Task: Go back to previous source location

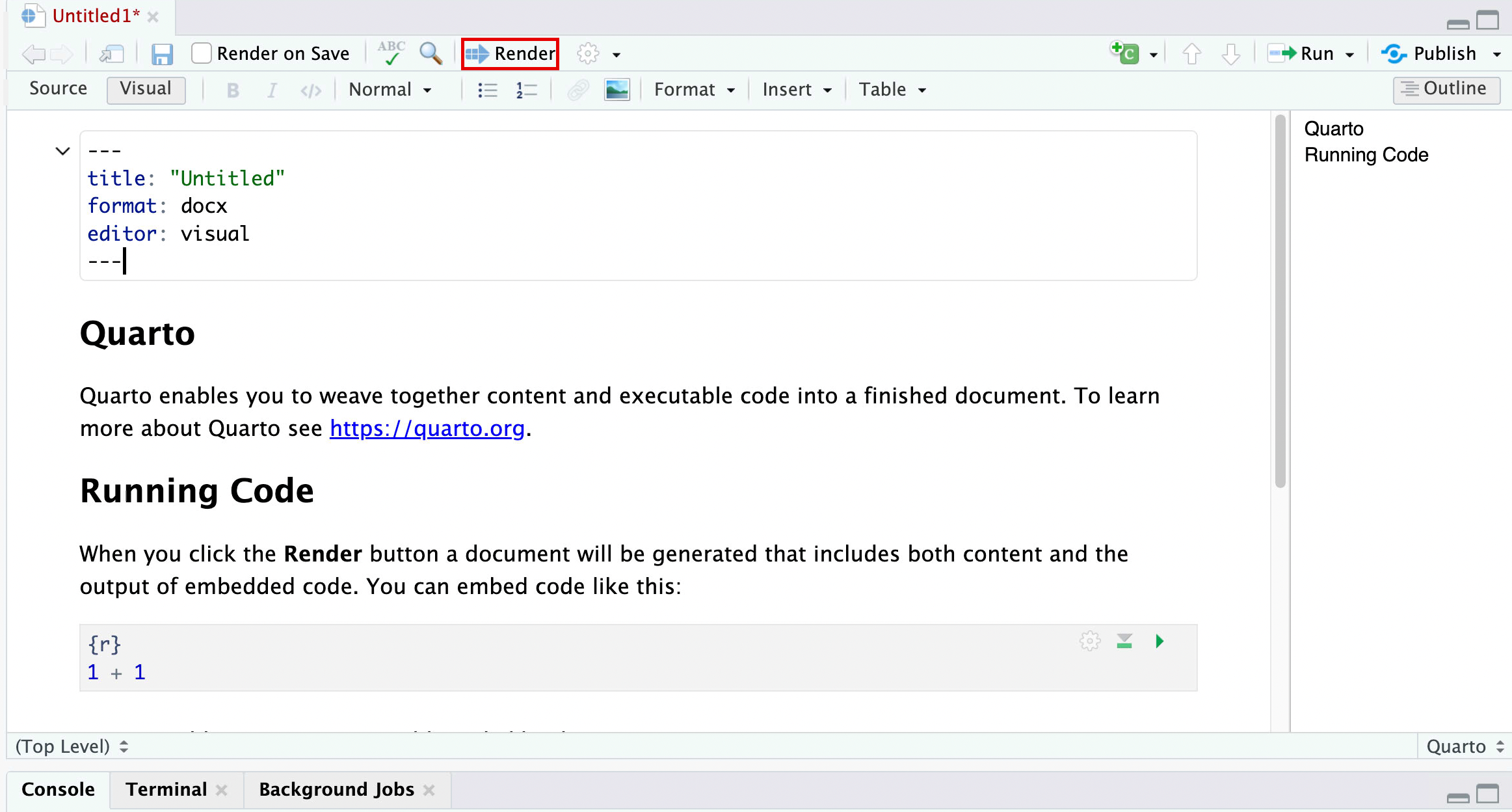Action: pyautogui.click(x=33, y=54)
